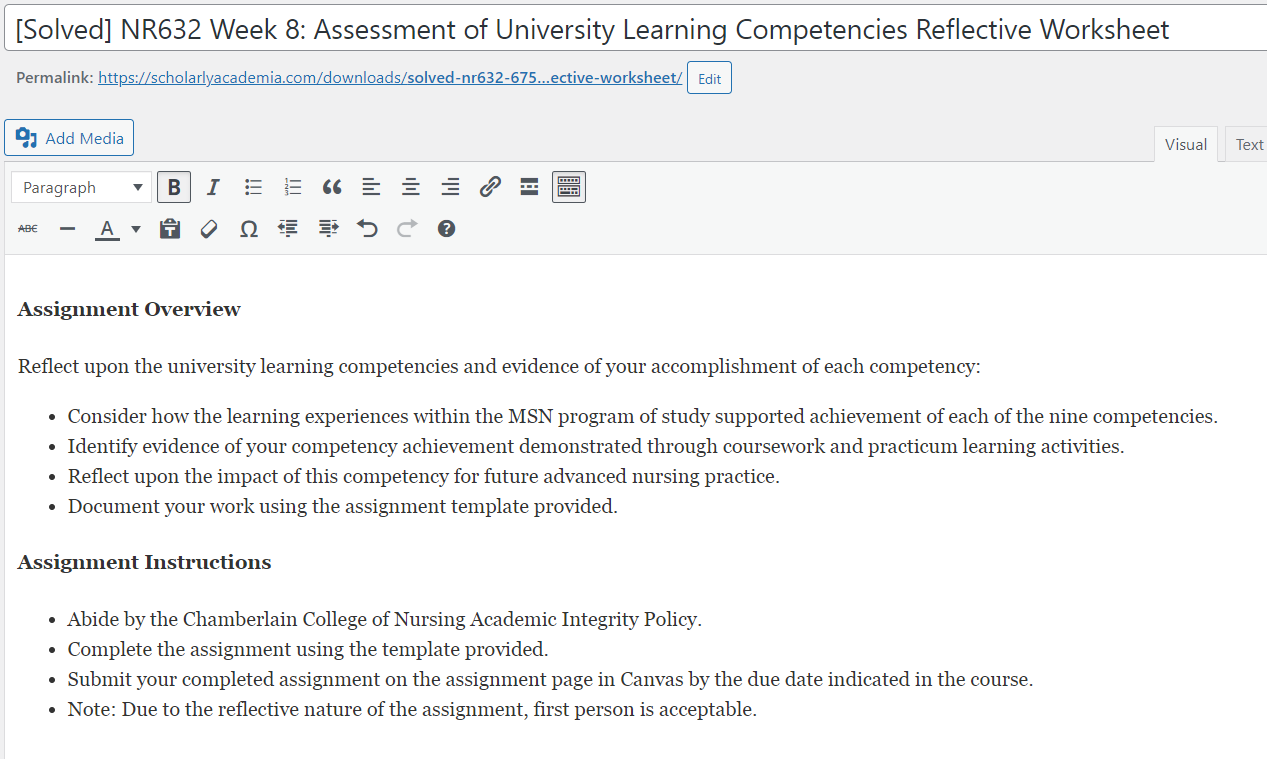Click the permalink Edit button

click(x=709, y=78)
